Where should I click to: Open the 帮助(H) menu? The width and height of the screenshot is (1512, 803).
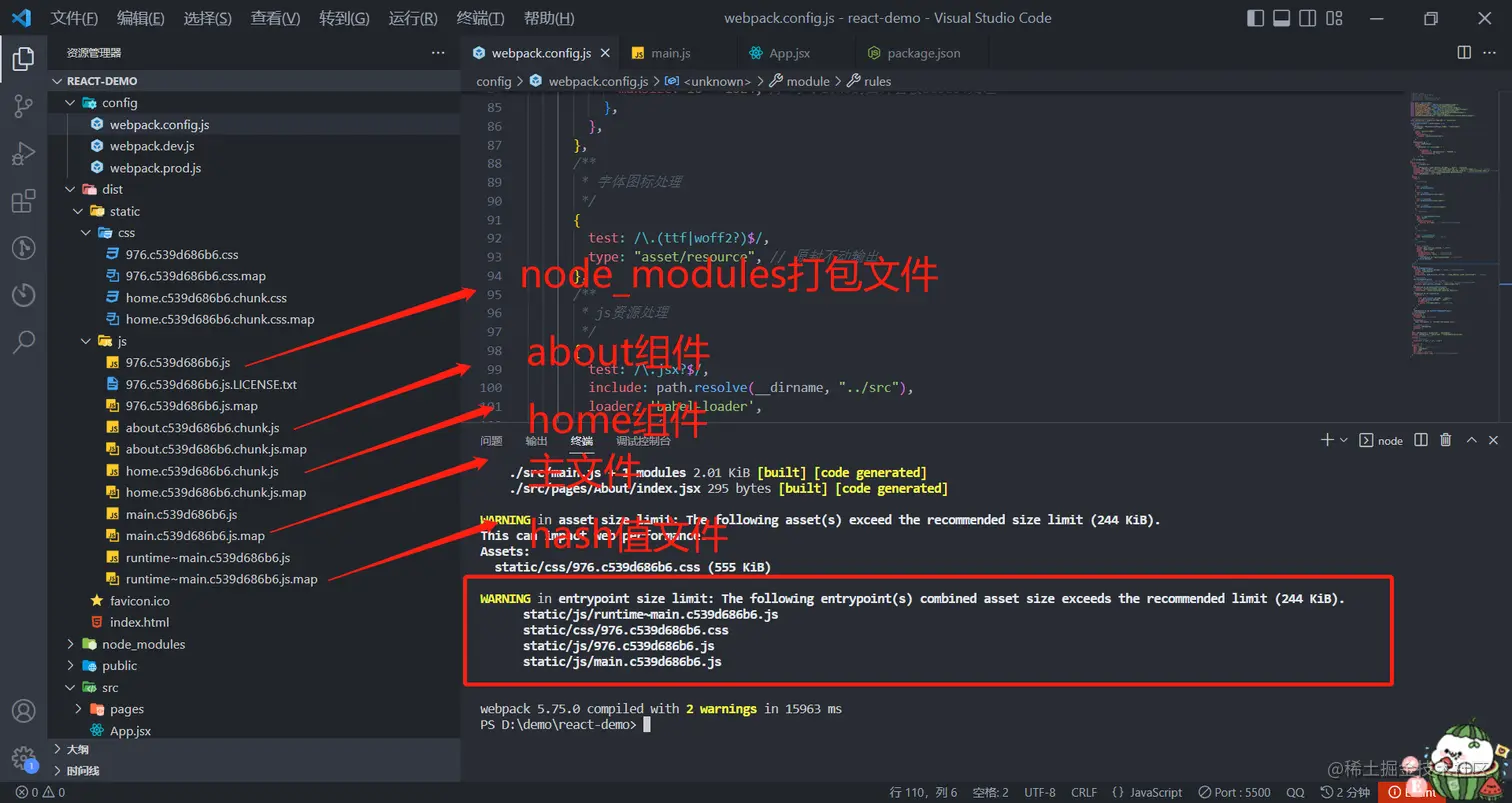[x=548, y=19]
